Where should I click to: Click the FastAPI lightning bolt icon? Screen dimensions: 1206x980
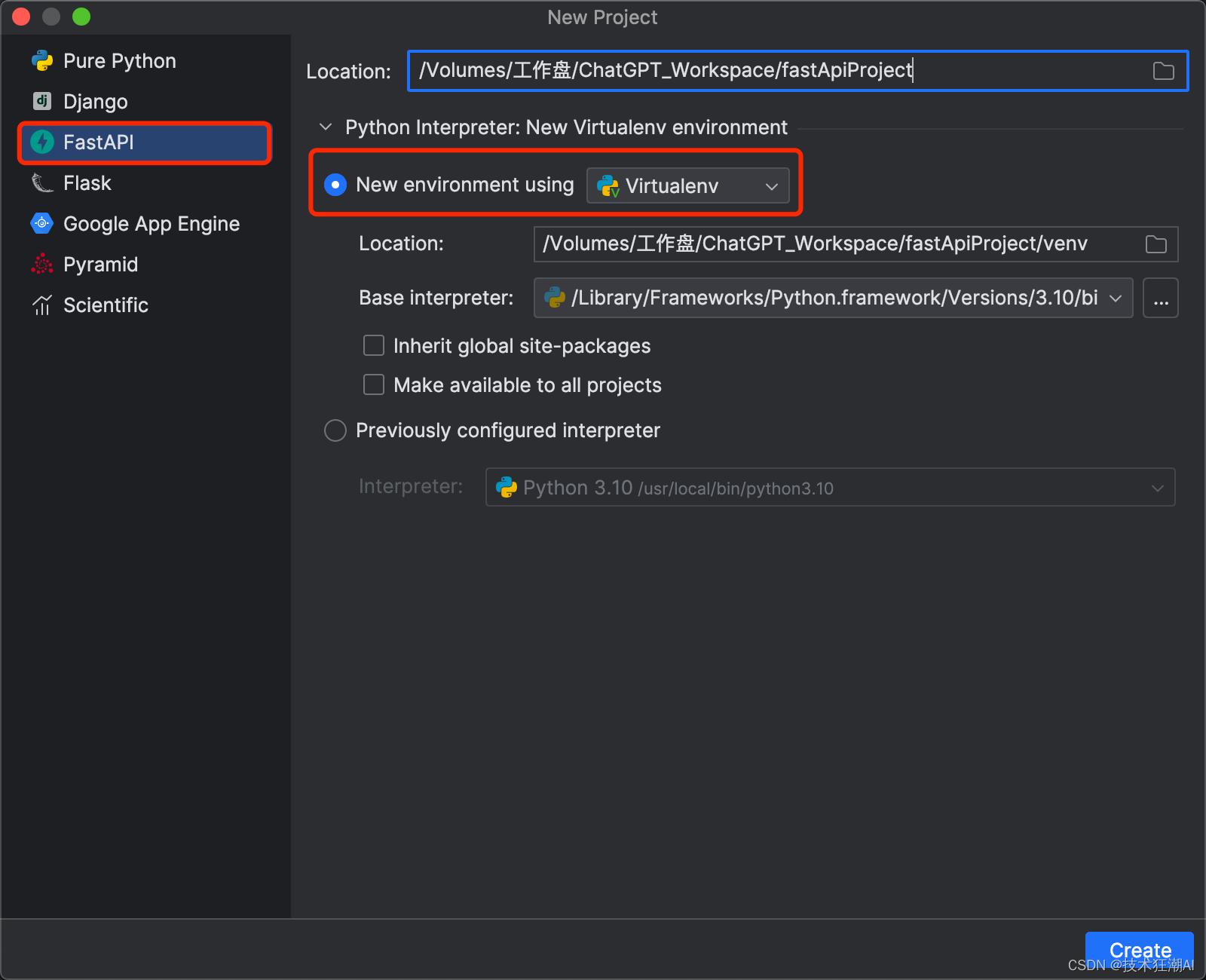click(x=42, y=142)
